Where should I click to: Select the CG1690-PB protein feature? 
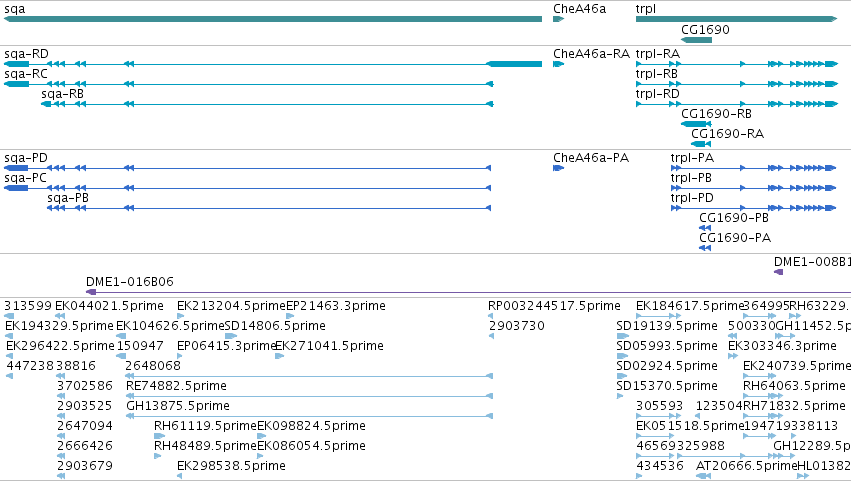click(x=705, y=228)
